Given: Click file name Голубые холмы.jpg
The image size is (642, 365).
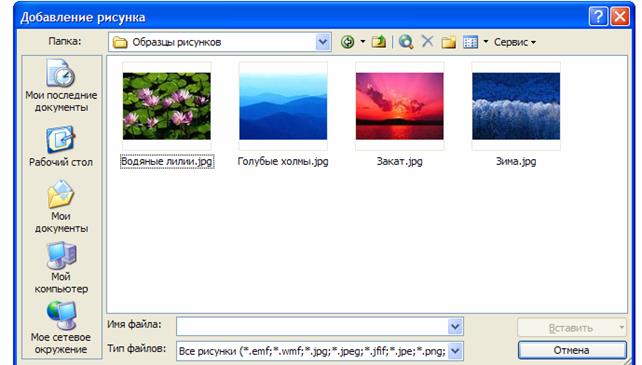Looking at the screenshot, I should 283,161.
